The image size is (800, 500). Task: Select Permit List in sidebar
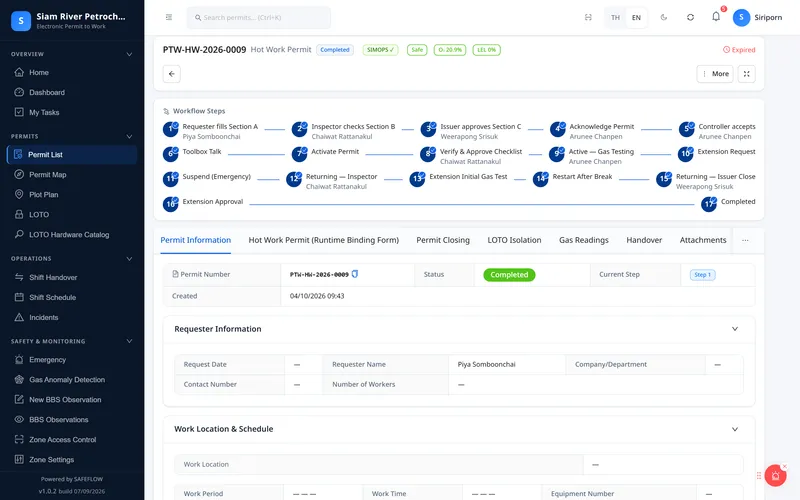(71, 155)
